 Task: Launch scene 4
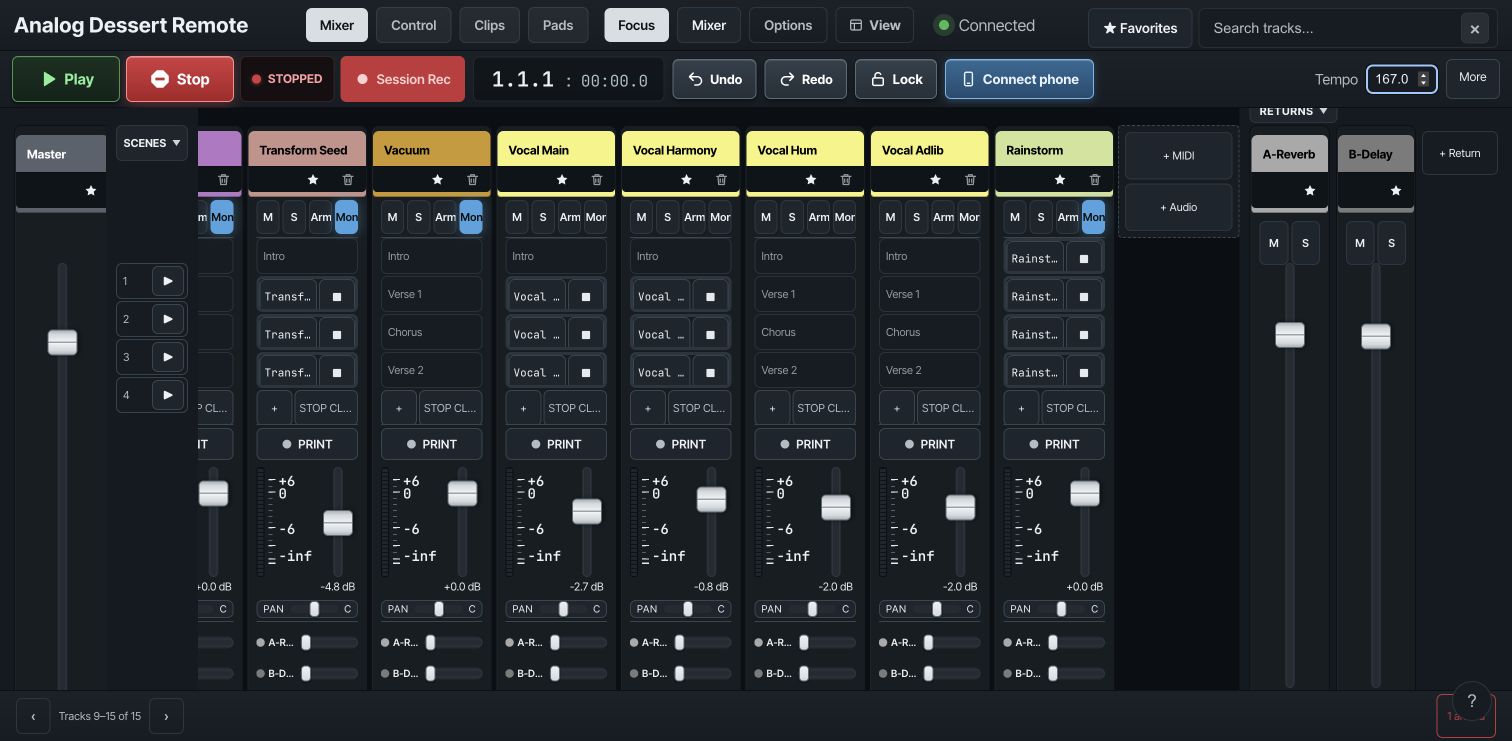[168, 395]
